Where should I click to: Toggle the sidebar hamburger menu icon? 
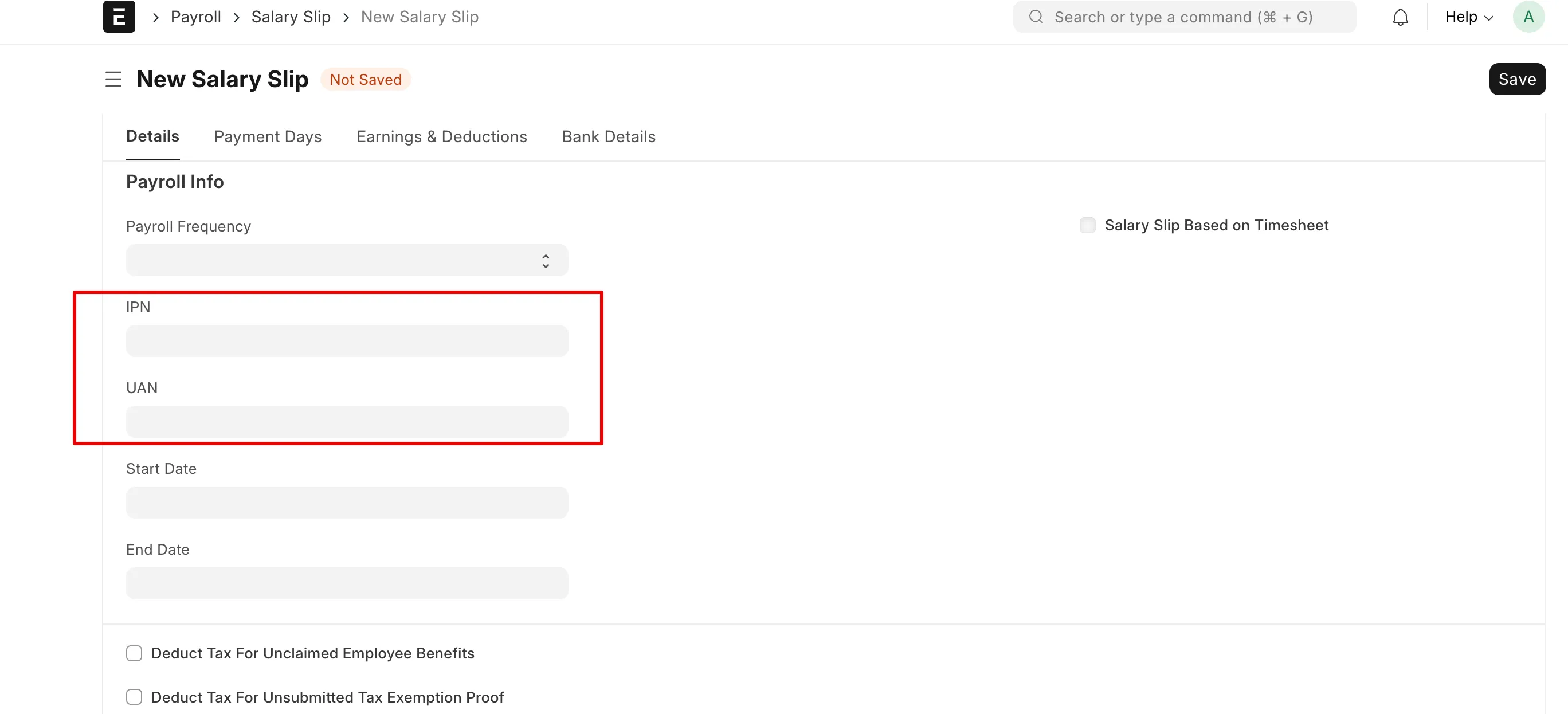[x=113, y=79]
